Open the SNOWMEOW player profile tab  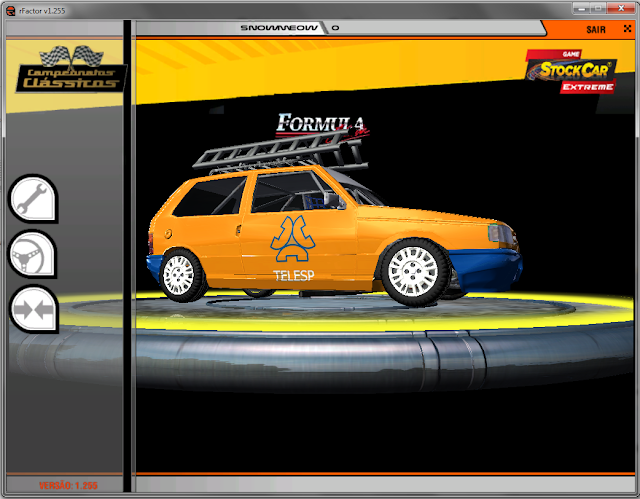pyautogui.click(x=279, y=28)
